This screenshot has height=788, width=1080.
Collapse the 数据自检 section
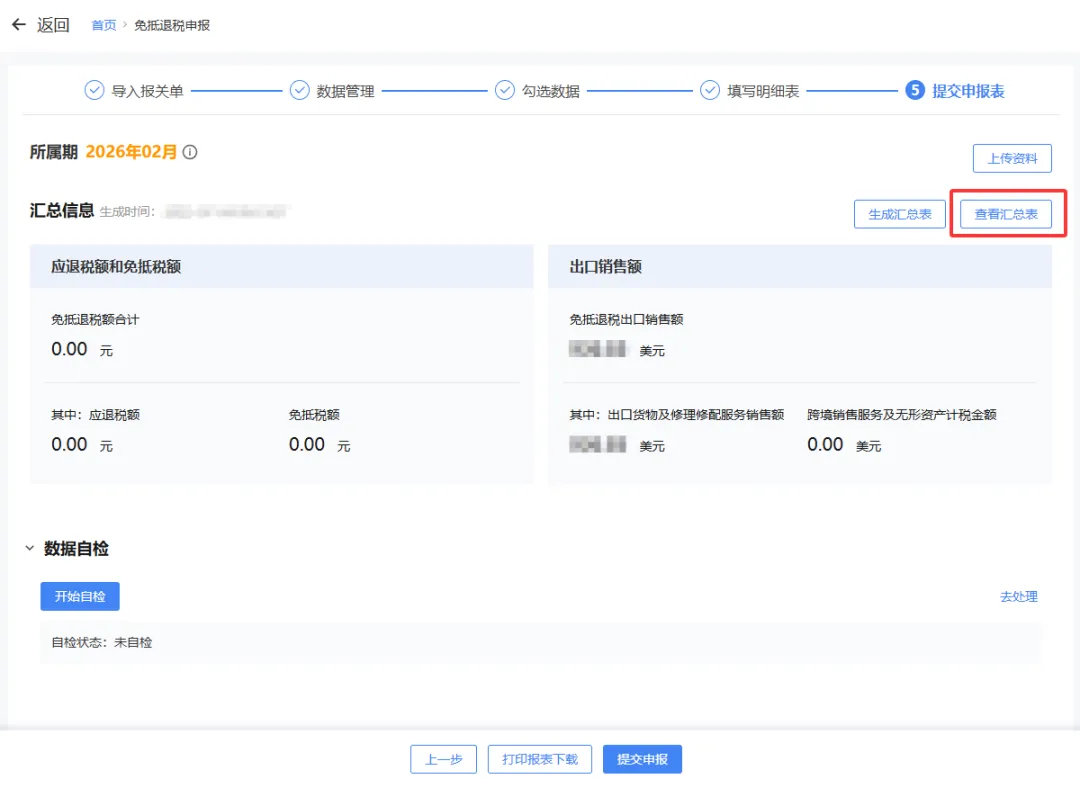tap(29, 548)
